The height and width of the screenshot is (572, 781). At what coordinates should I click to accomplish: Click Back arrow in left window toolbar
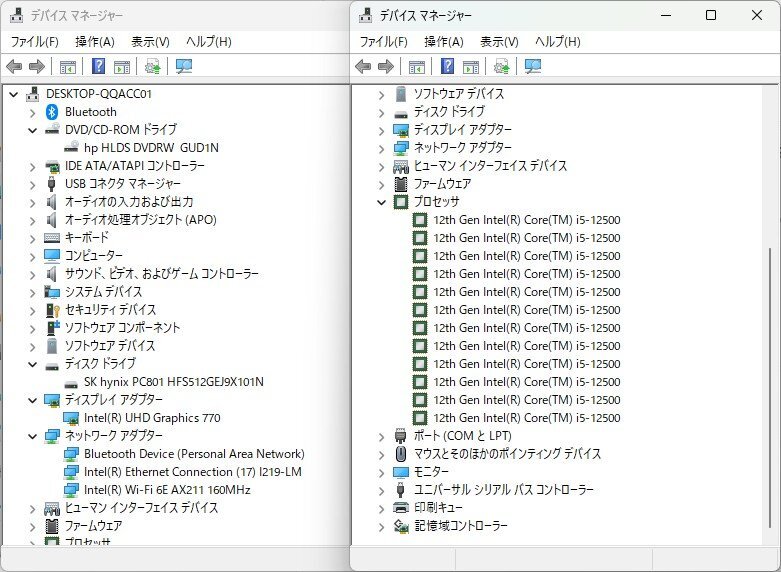[14, 66]
